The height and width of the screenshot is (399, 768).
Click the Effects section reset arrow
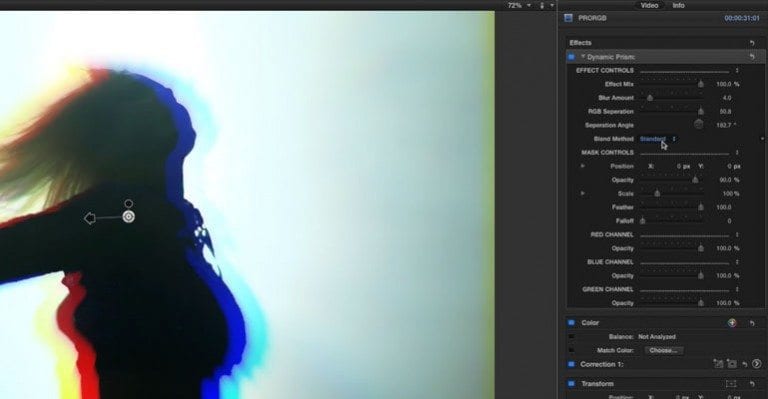click(x=752, y=43)
